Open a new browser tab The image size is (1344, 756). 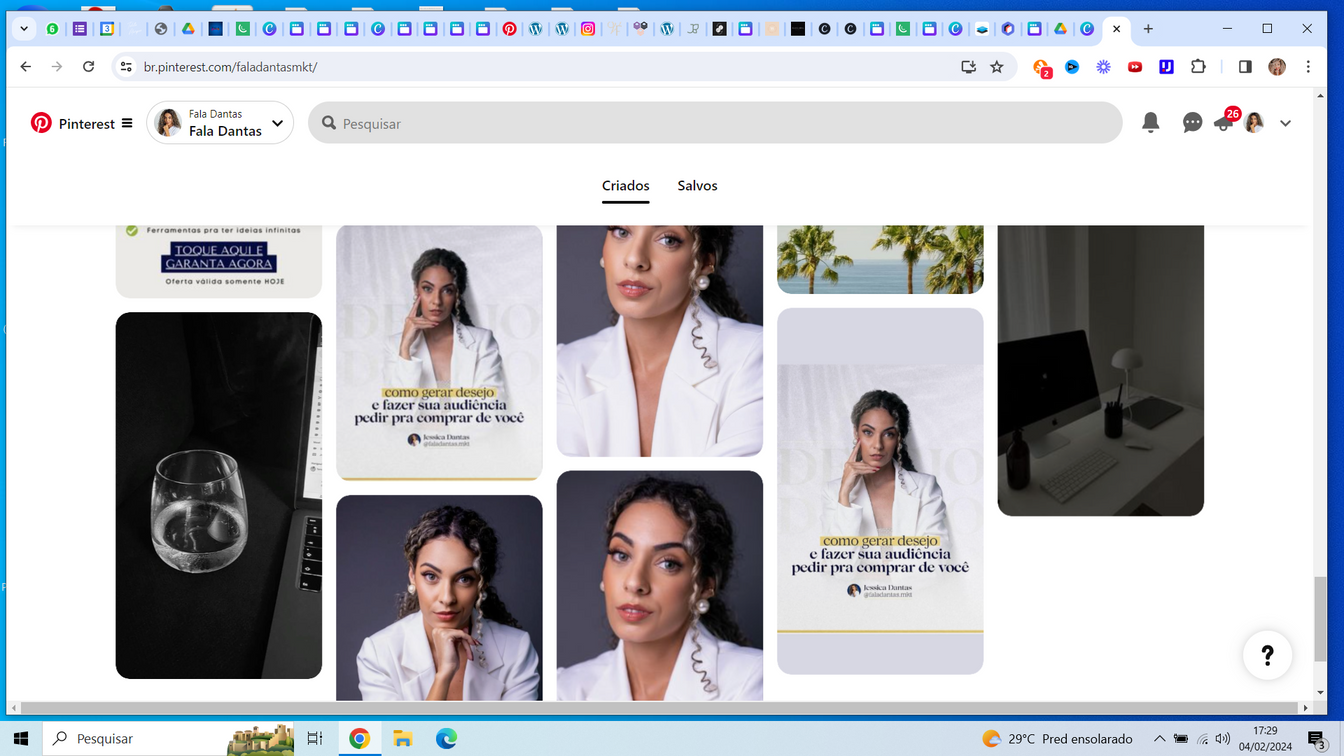pos(1148,29)
